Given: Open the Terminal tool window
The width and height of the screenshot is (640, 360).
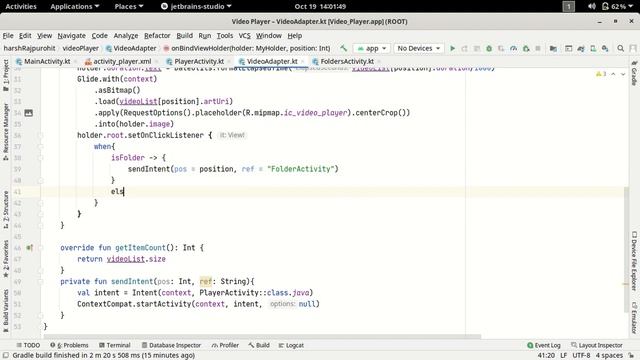Looking at the screenshot, I should [x=115, y=345].
